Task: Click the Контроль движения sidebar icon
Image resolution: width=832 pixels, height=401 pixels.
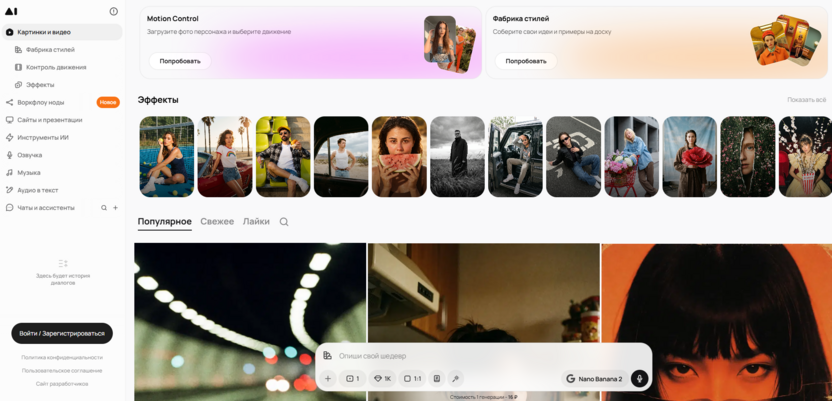Action: pos(19,67)
